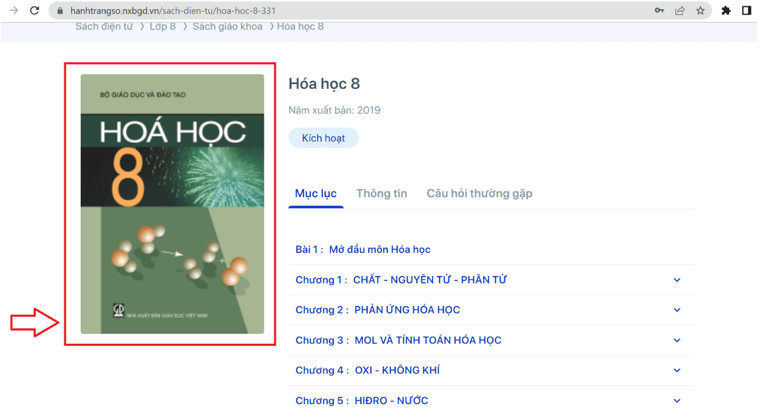
Task: Open the saved password key icon
Action: [659, 10]
